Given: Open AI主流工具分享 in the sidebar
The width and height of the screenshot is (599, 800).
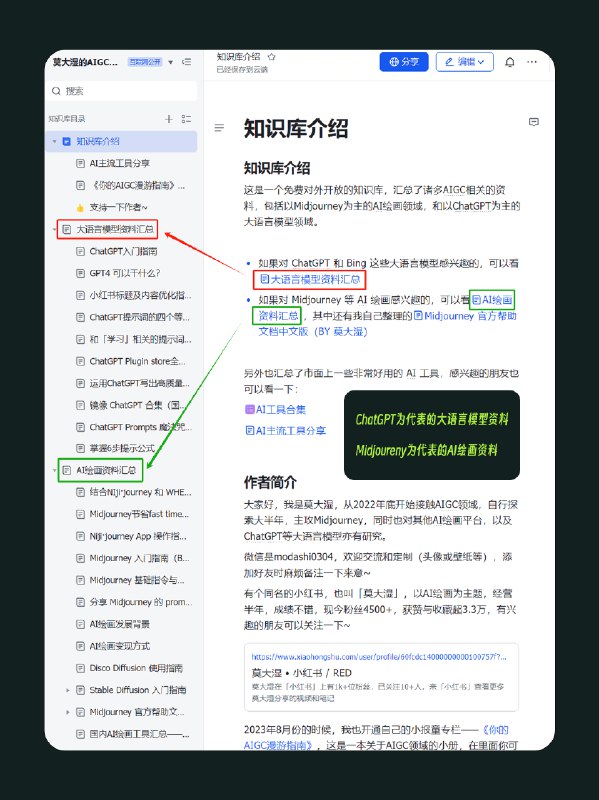Looking at the screenshot, I should [x=122, y=163].
